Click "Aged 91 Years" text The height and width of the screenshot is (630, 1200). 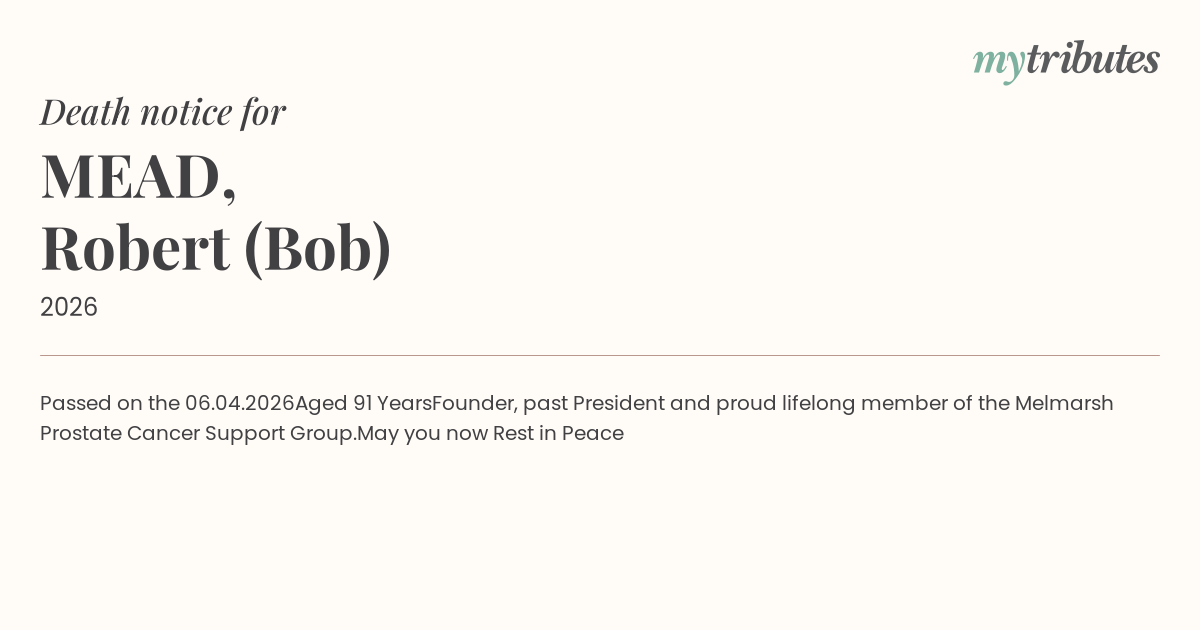[363, 404]
